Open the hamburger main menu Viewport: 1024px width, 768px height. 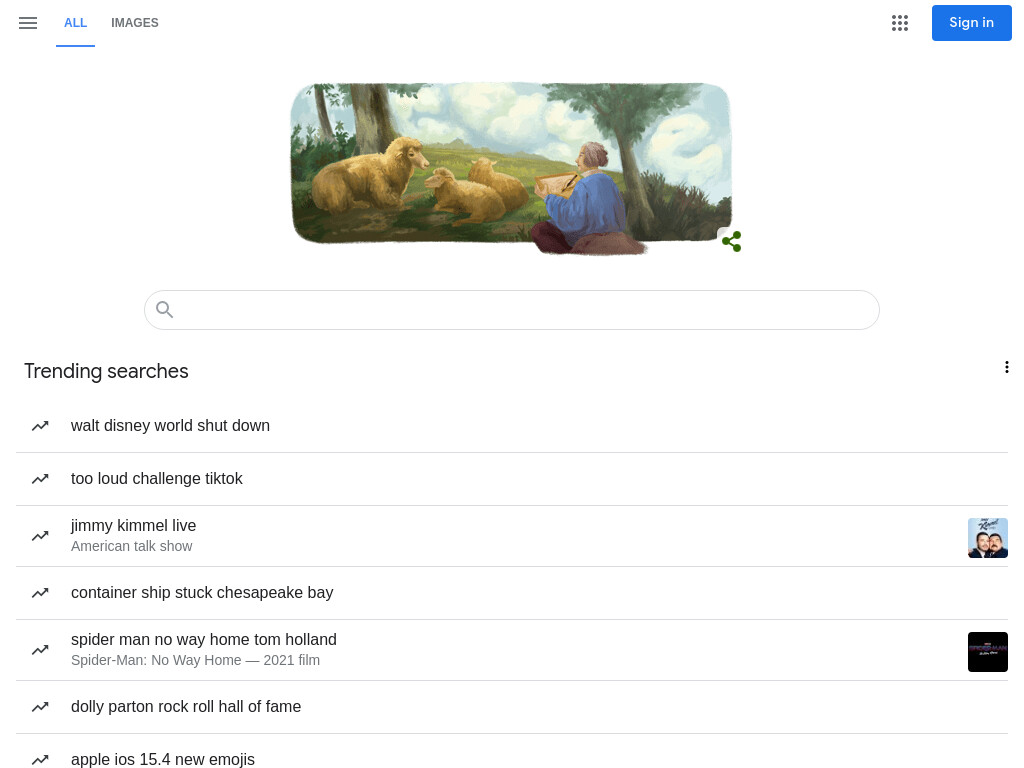point(27,23)
